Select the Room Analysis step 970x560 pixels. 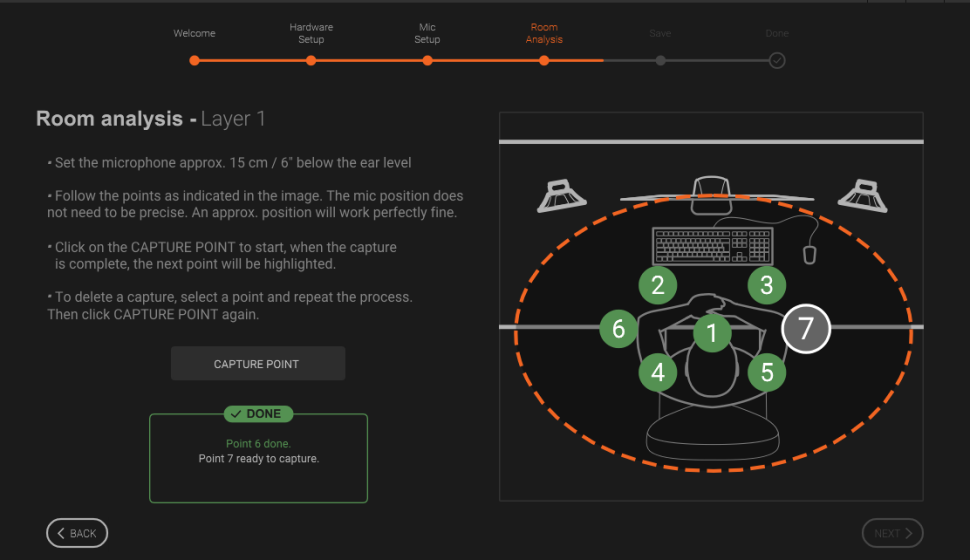(x=544, y=60)
